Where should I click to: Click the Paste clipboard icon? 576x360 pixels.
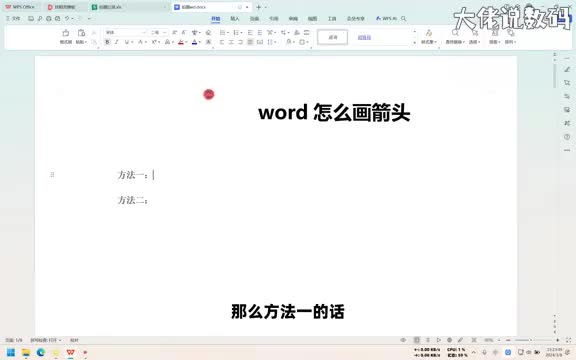[x=81, y=33]
